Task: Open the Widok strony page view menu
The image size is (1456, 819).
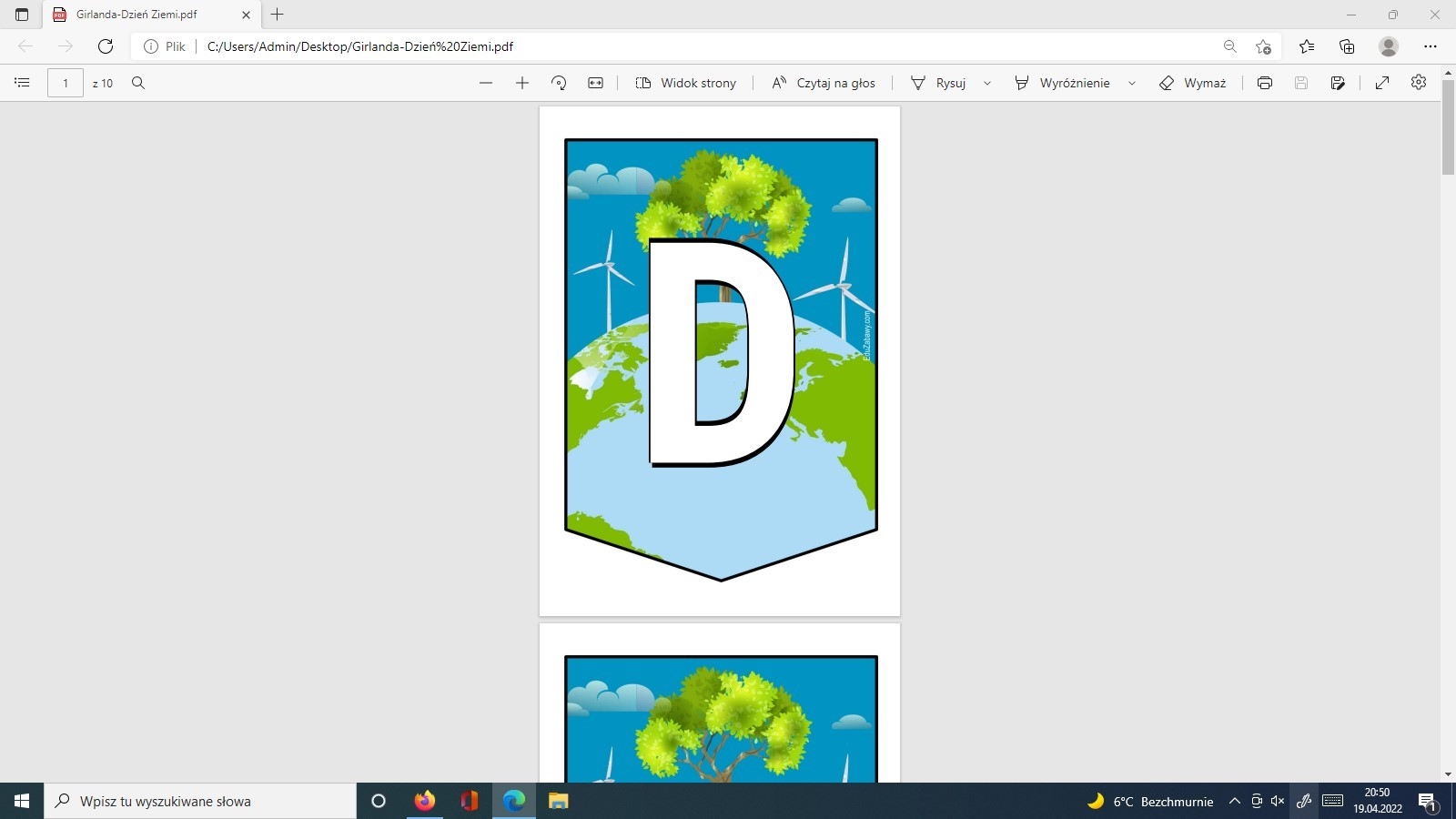Action: 686,83
